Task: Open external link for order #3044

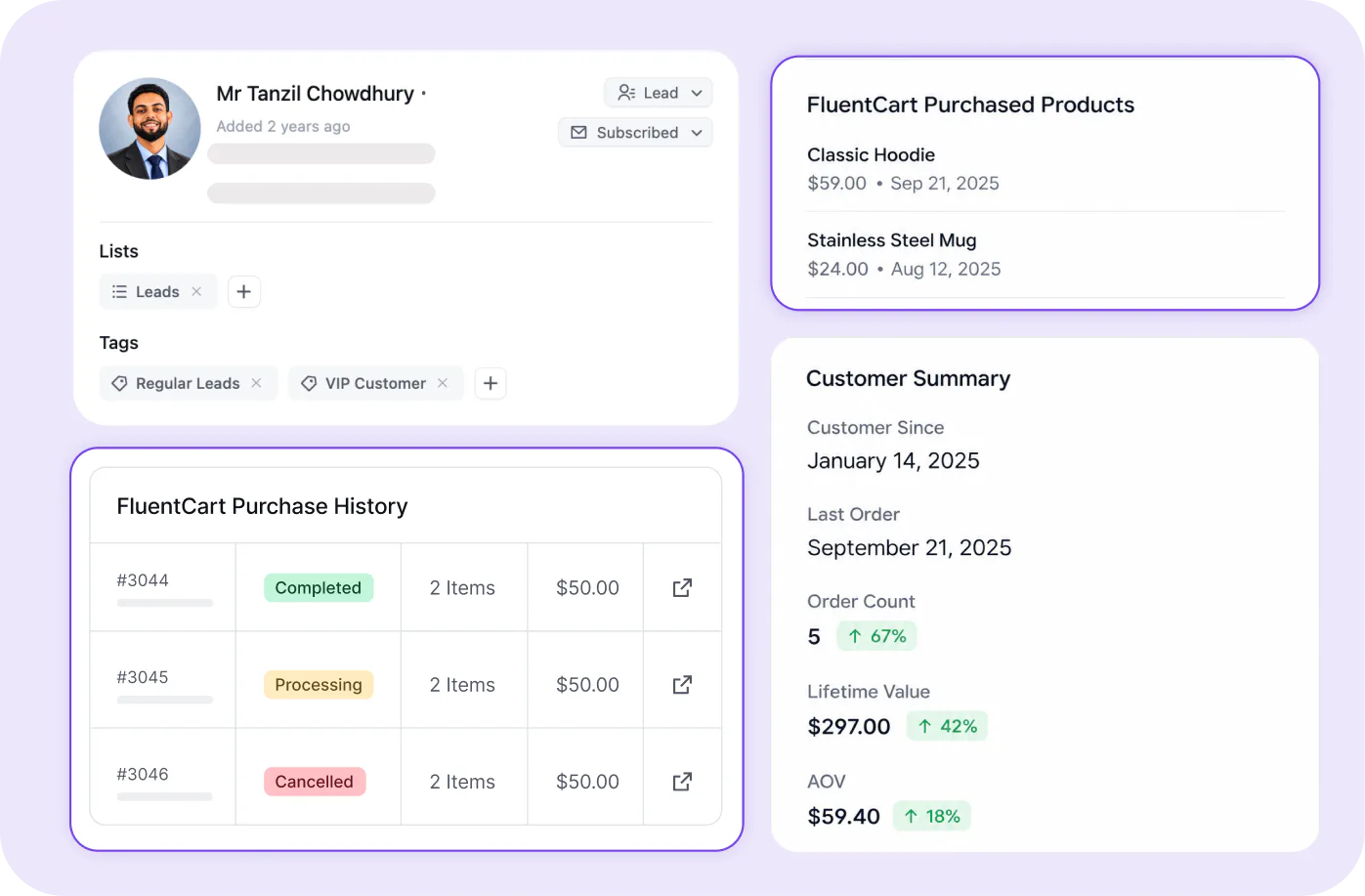Action: click(682, 587)
